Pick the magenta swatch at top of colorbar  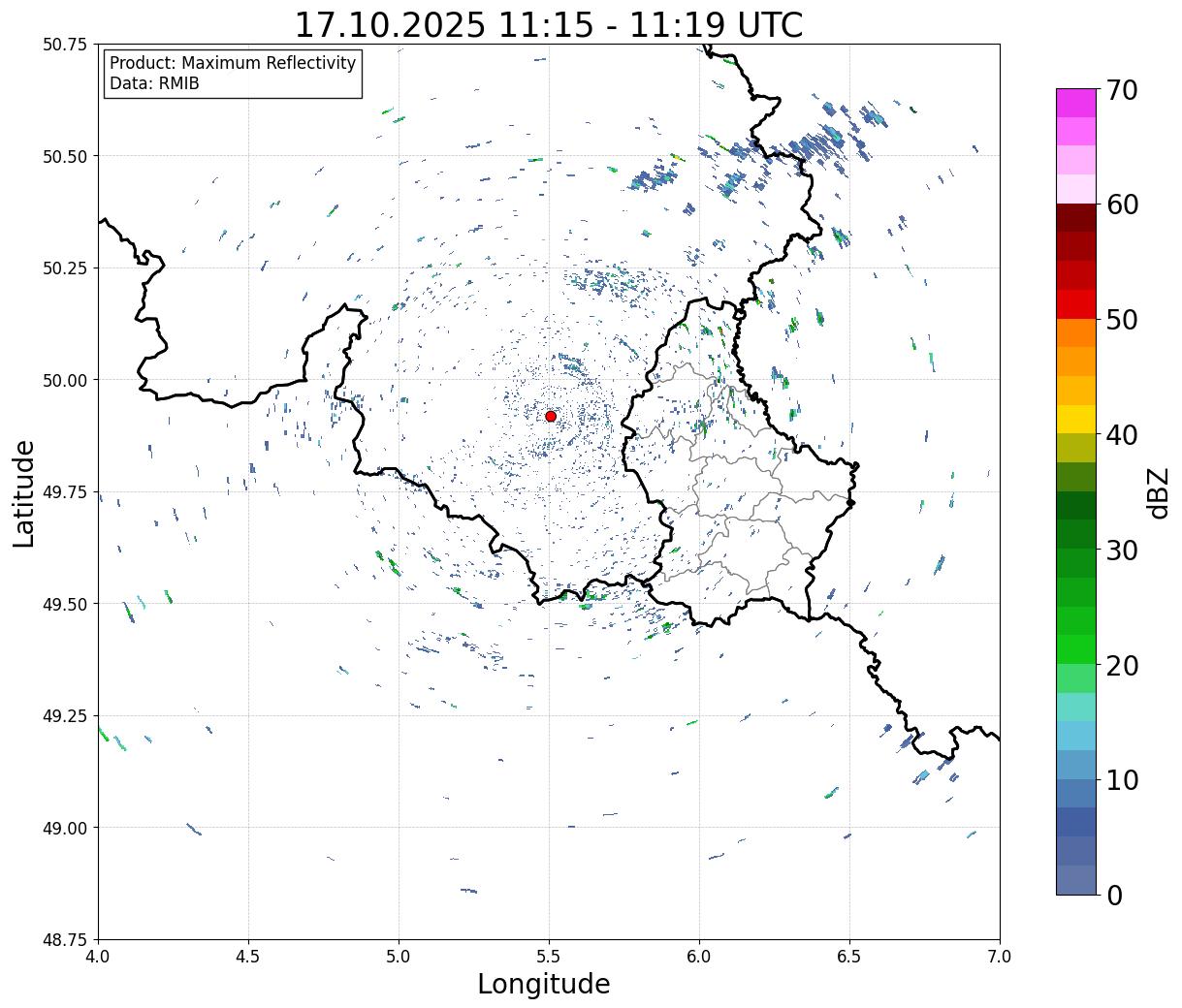[x=1076, y=103]
